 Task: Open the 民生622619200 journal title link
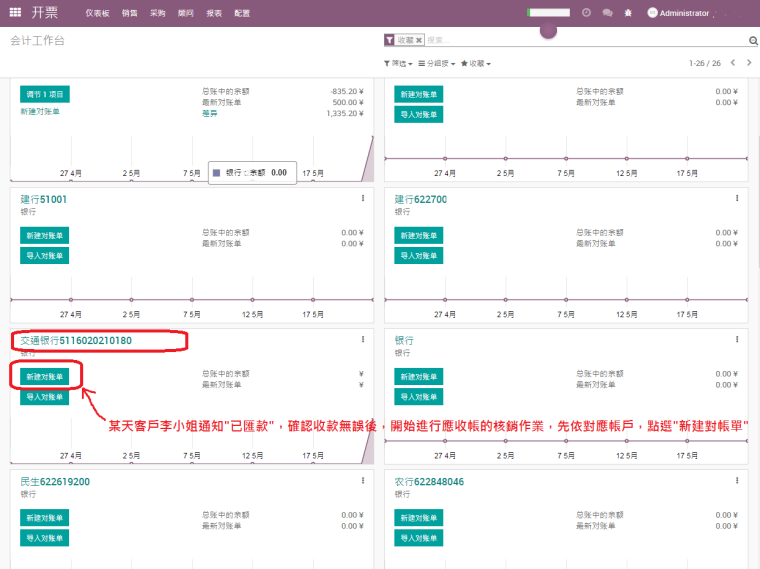point(55,481)
